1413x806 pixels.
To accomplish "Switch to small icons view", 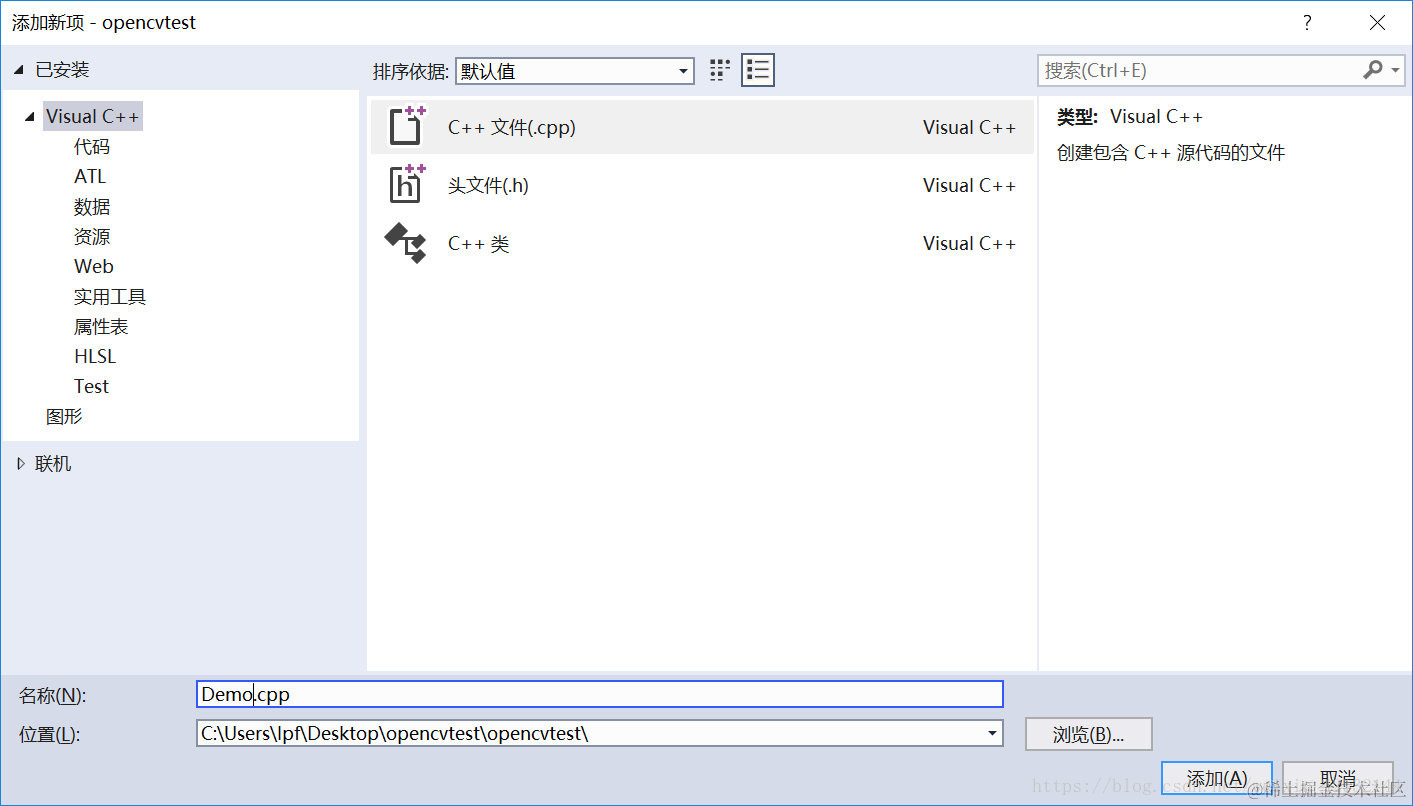I will (720, 70).
